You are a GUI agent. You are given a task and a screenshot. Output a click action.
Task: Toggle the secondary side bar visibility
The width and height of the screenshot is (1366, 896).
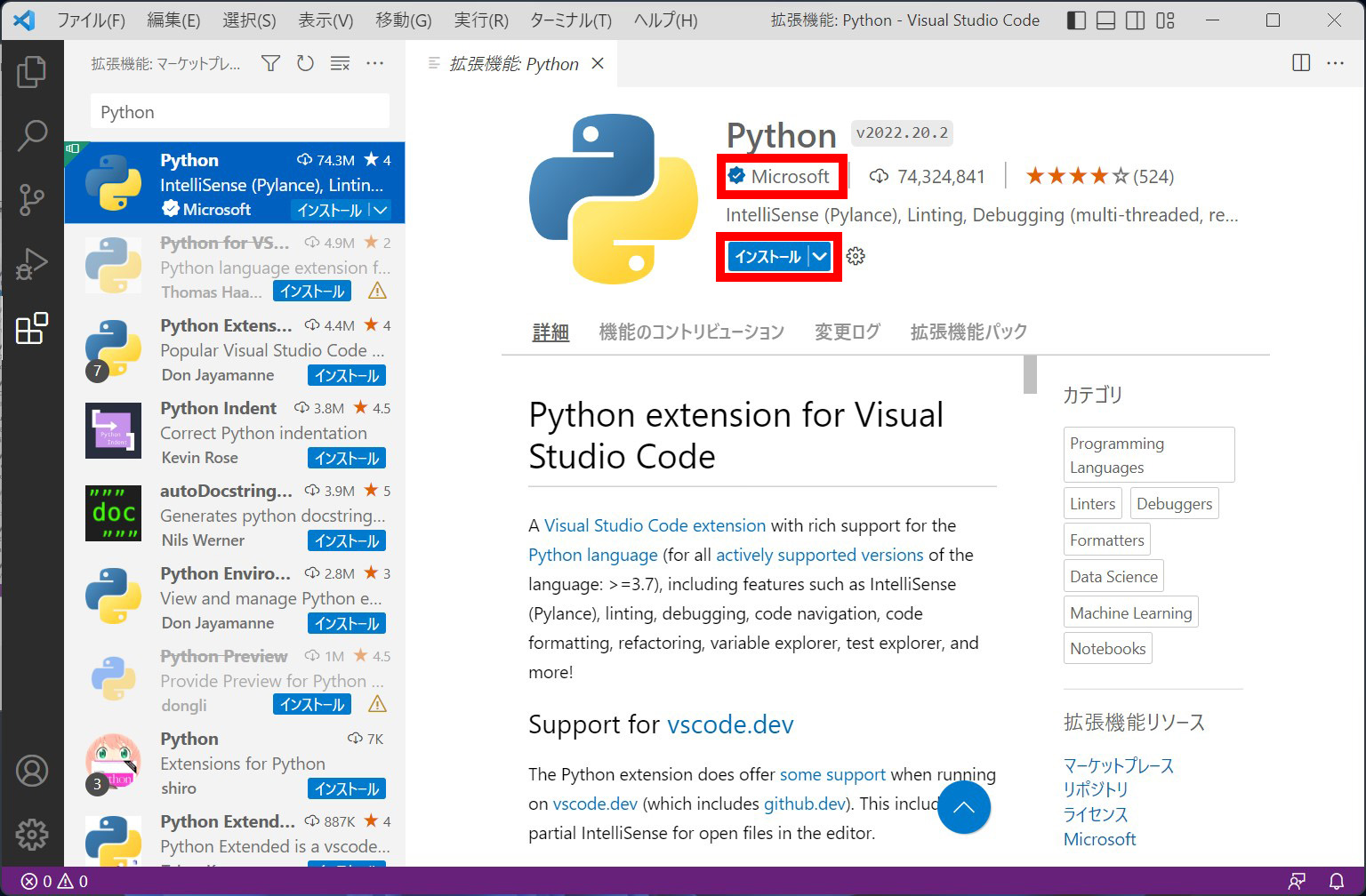click(1136, 20)
